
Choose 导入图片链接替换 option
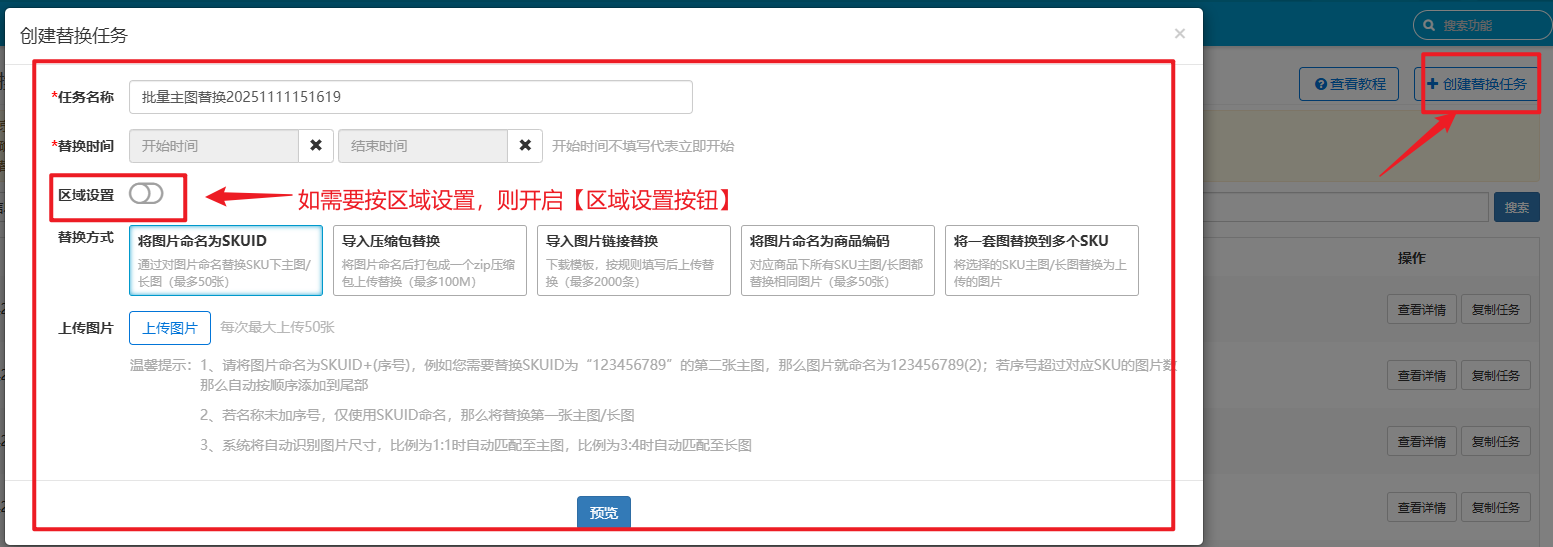pyautogui.click(x=634, y=260)
